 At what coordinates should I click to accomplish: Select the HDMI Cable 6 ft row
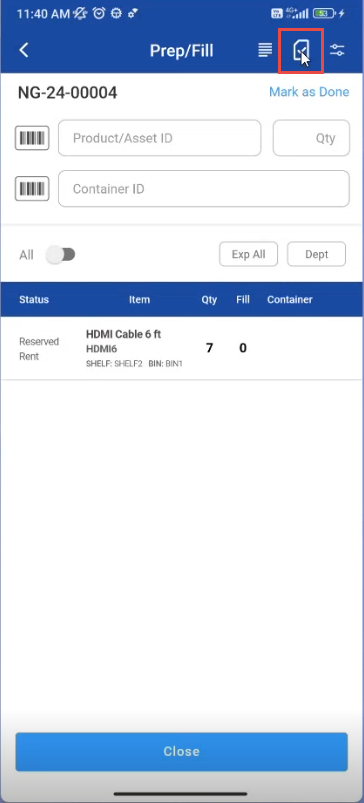(182, 348)
